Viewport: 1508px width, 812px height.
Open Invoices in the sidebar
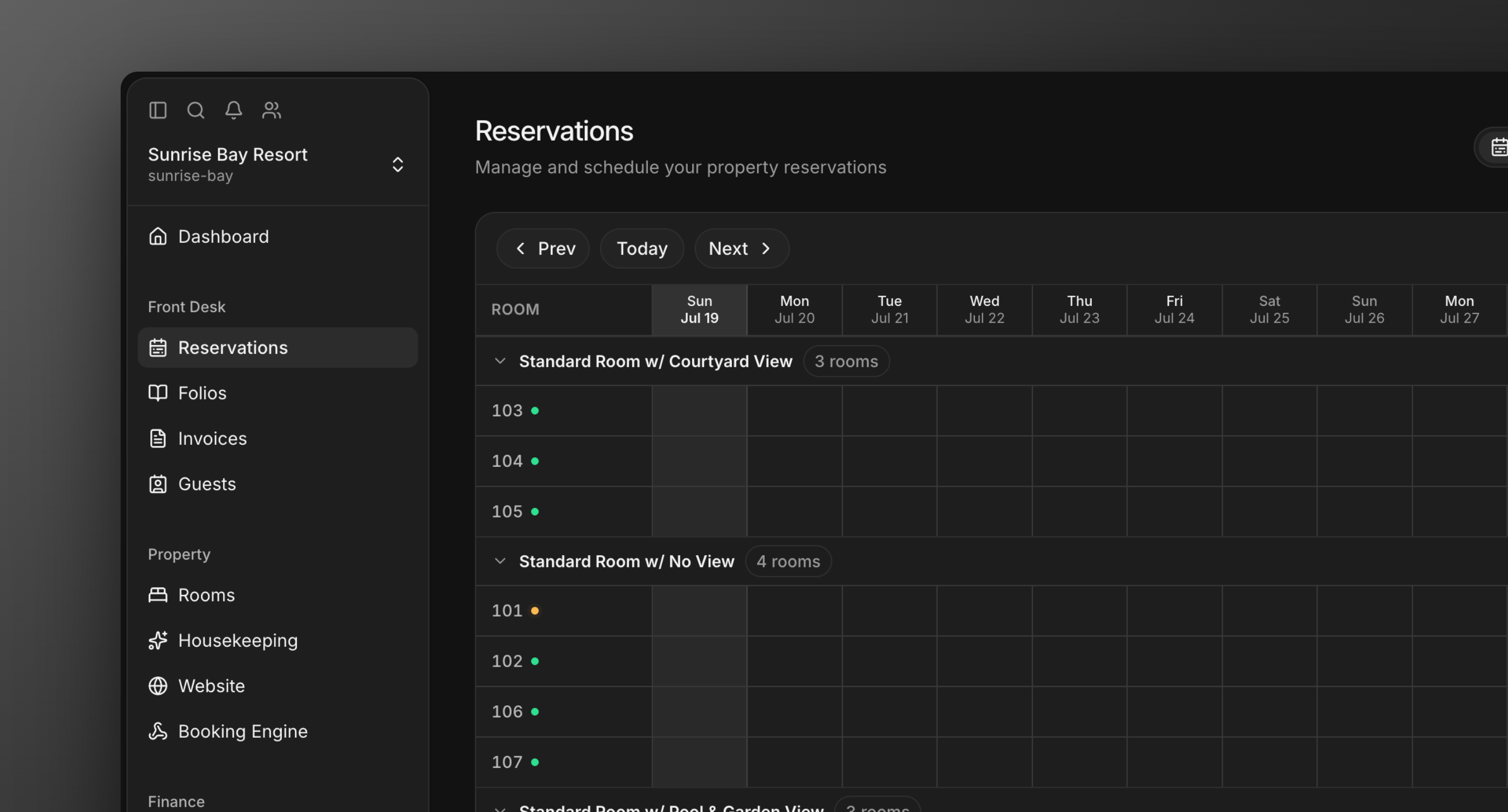(x=277, y=438)
